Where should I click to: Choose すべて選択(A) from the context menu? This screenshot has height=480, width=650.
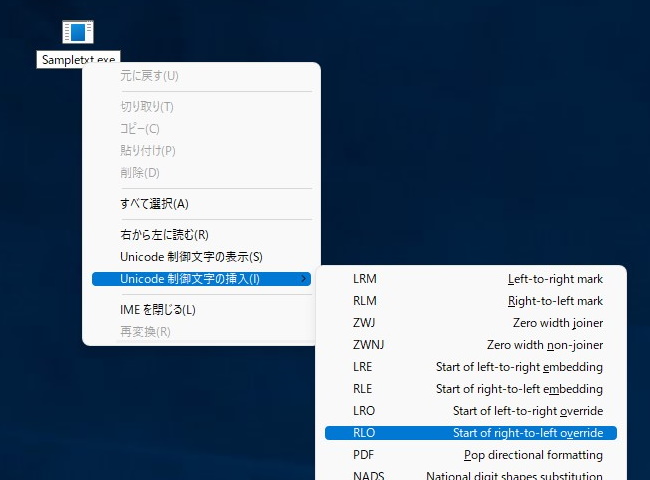(201, 204)
